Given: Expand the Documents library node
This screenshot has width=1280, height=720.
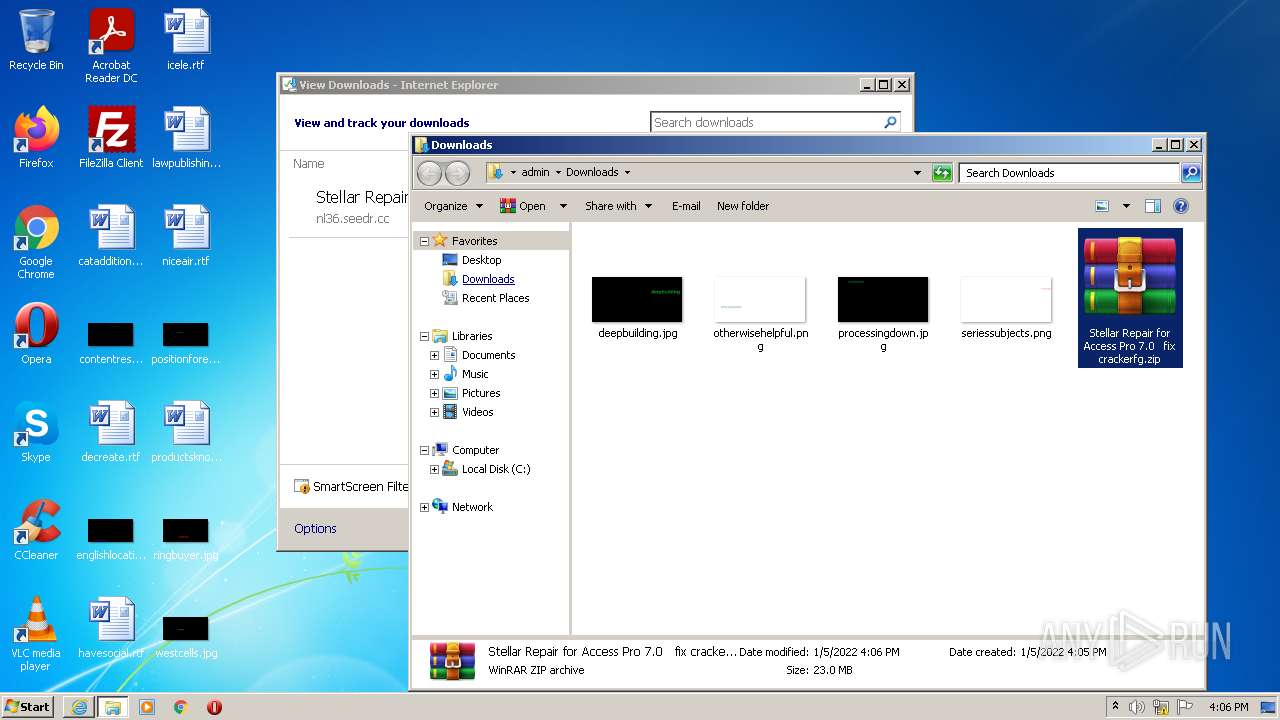Looking at the screenshot, I should pyautogui.click(x=434, y=355).
